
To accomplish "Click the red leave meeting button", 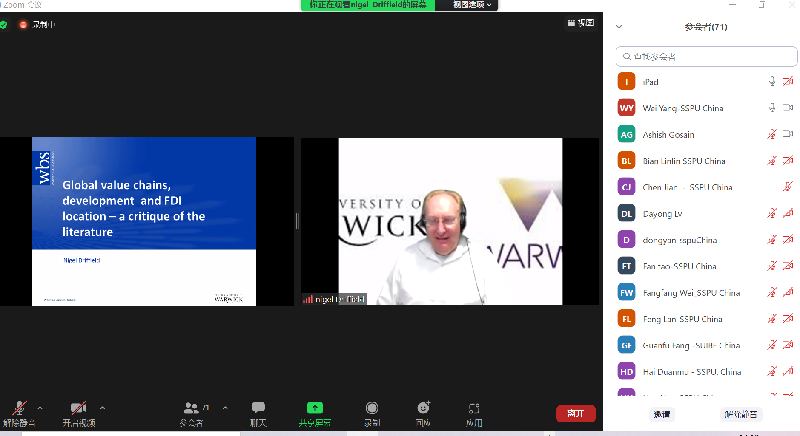I will (576, 414).
